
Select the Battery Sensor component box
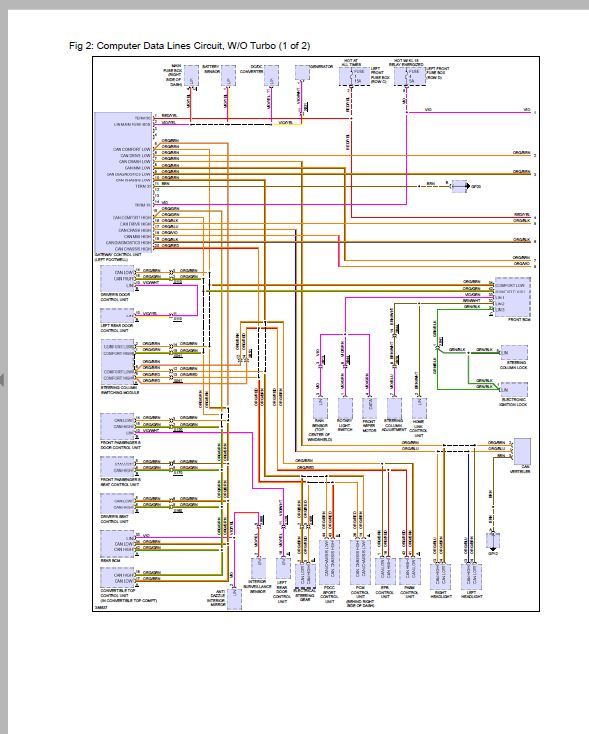point(228,75)
